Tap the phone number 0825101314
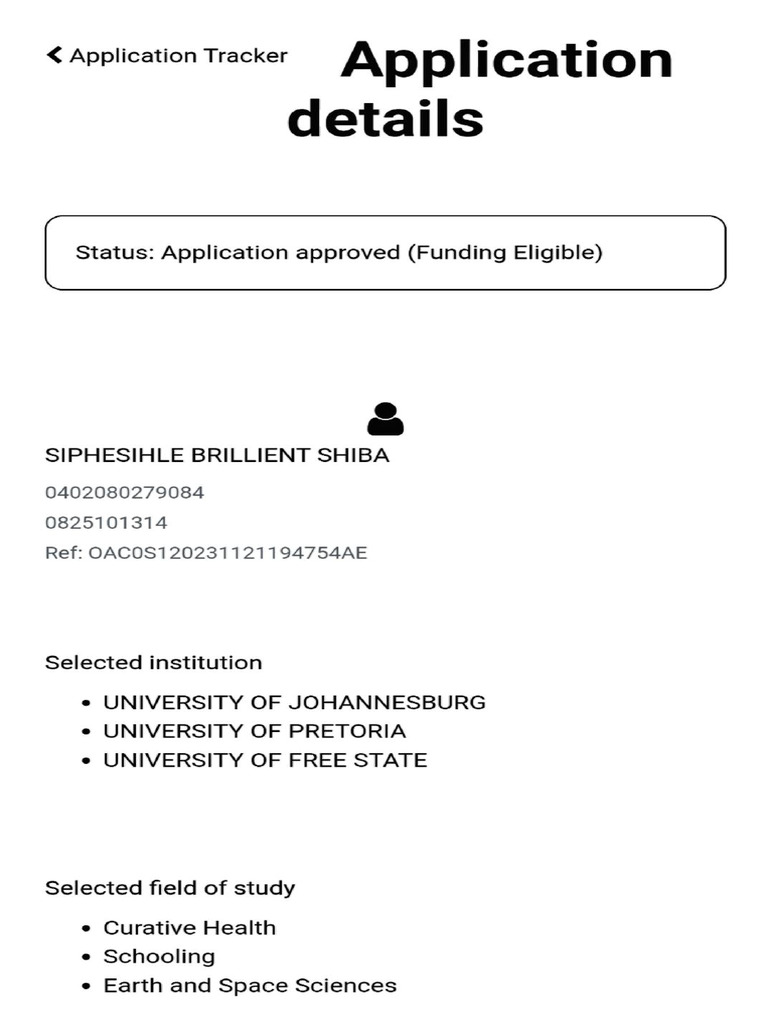The height and width of the screenshot is (1024, 768). click(106, 522)
